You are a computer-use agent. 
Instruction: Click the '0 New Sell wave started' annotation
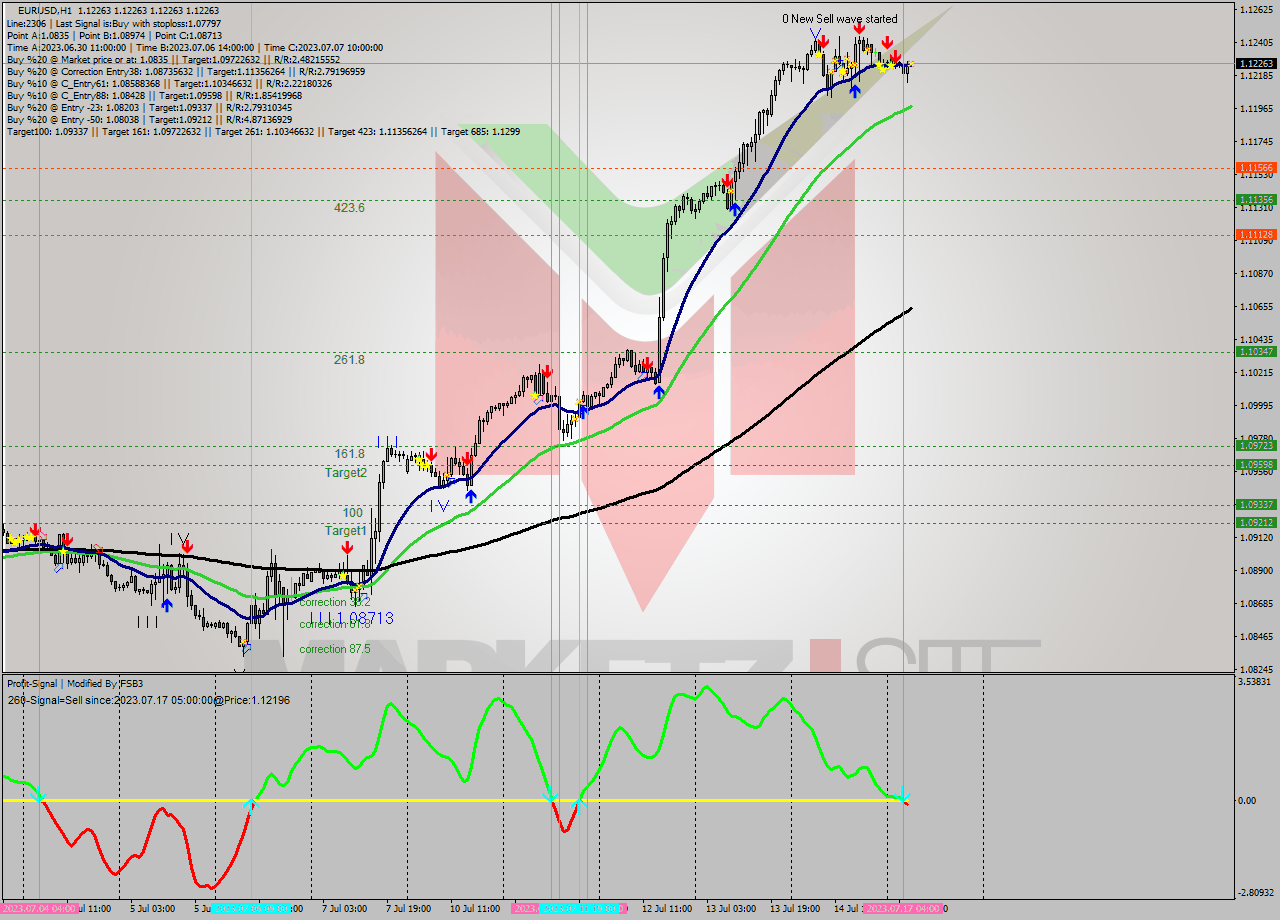point(840,19)
